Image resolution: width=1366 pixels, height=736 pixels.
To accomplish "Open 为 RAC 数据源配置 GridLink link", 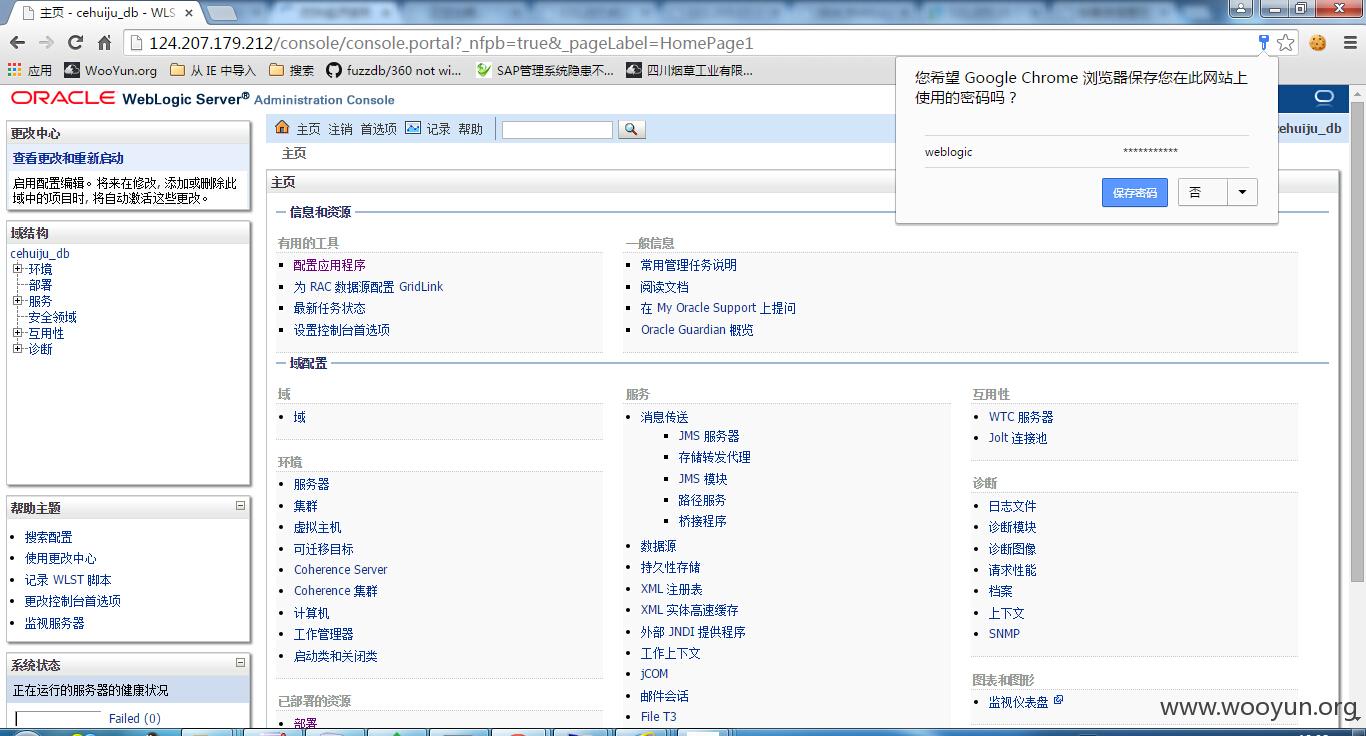I will (x=368, y=286).
